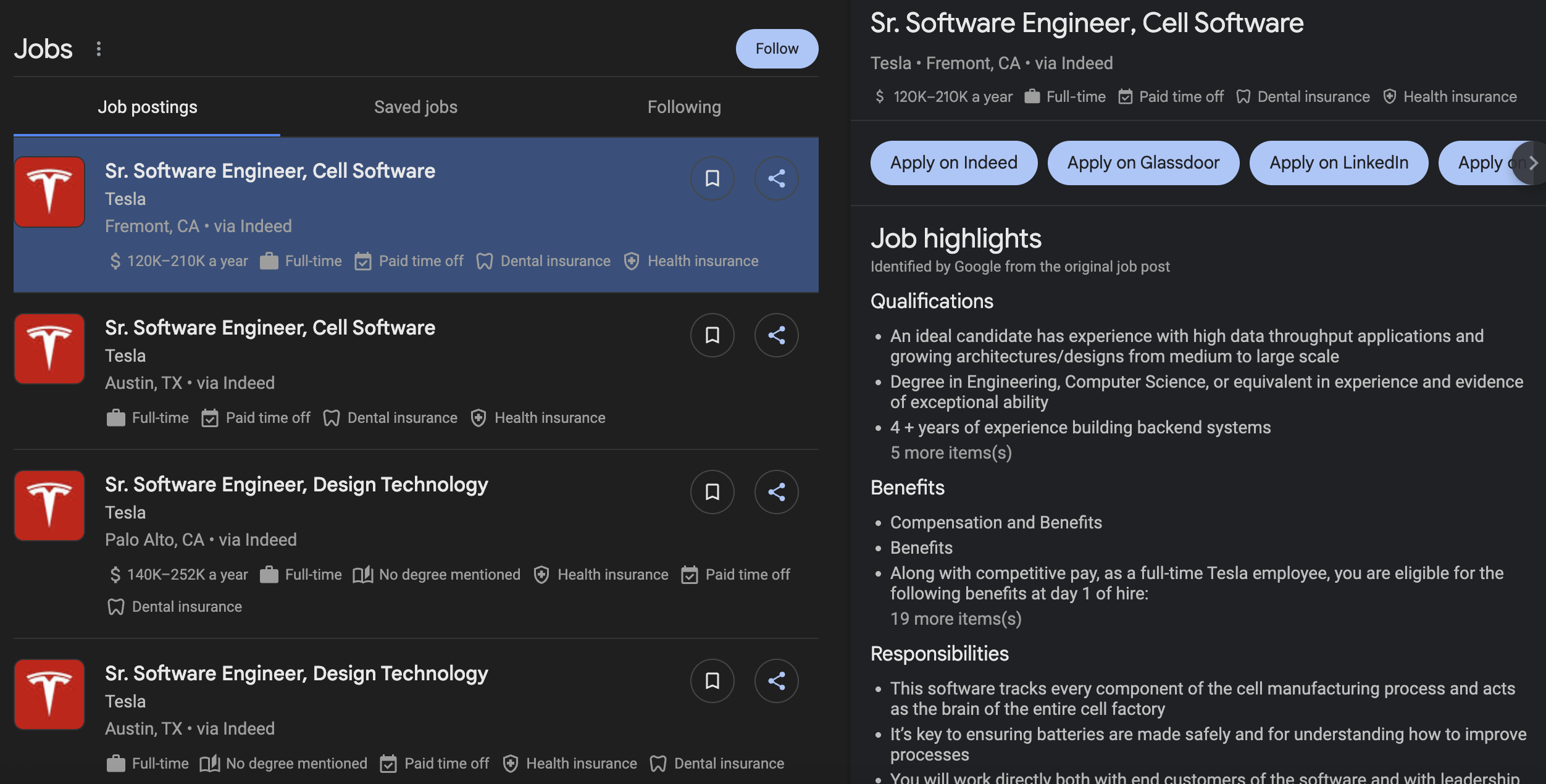This screenshot has width=1546, height=784.
Task: Share the Fremont Cell Software job
Action: (777, 178)
